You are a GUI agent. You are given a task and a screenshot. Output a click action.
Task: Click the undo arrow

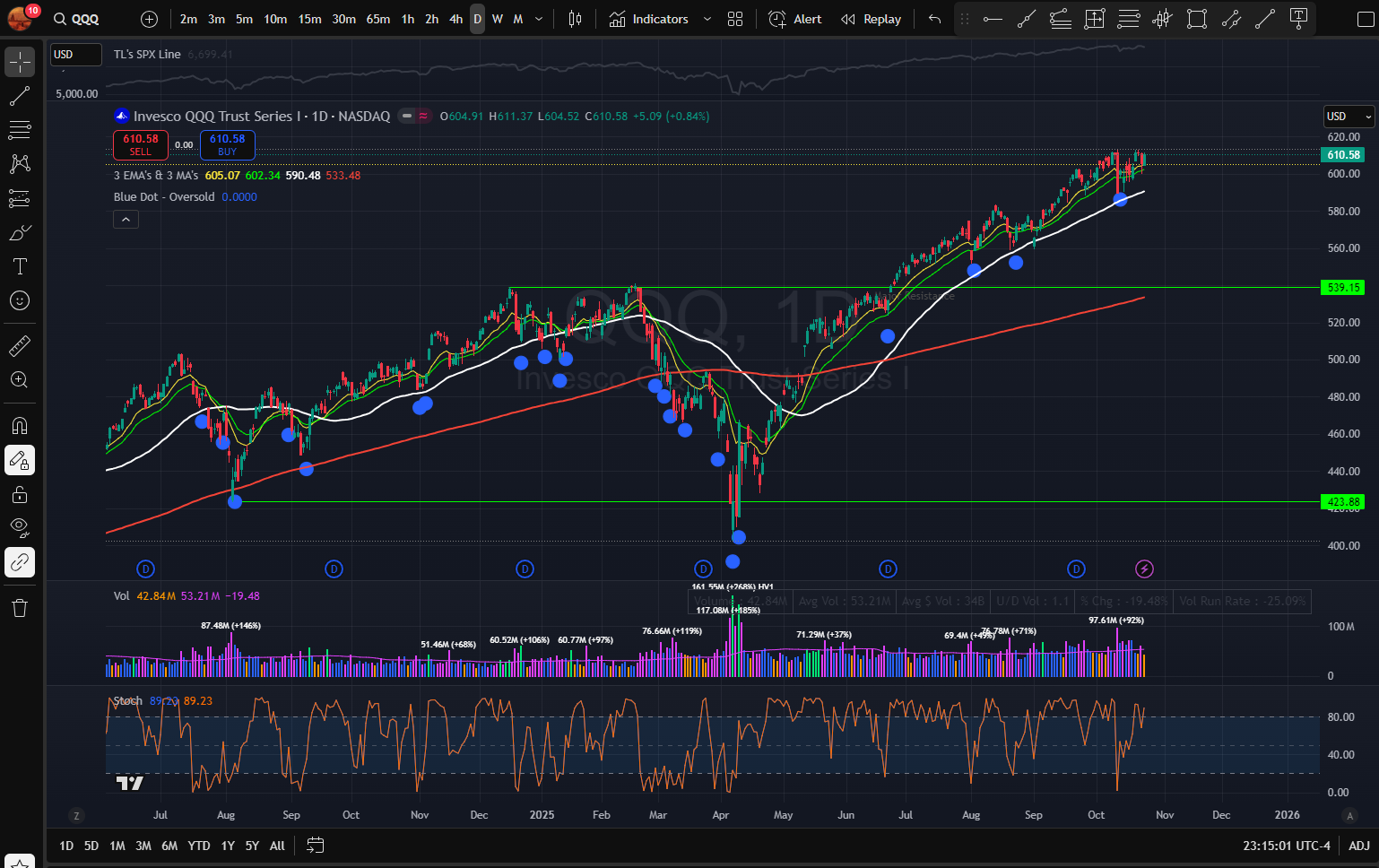(935, 19)
